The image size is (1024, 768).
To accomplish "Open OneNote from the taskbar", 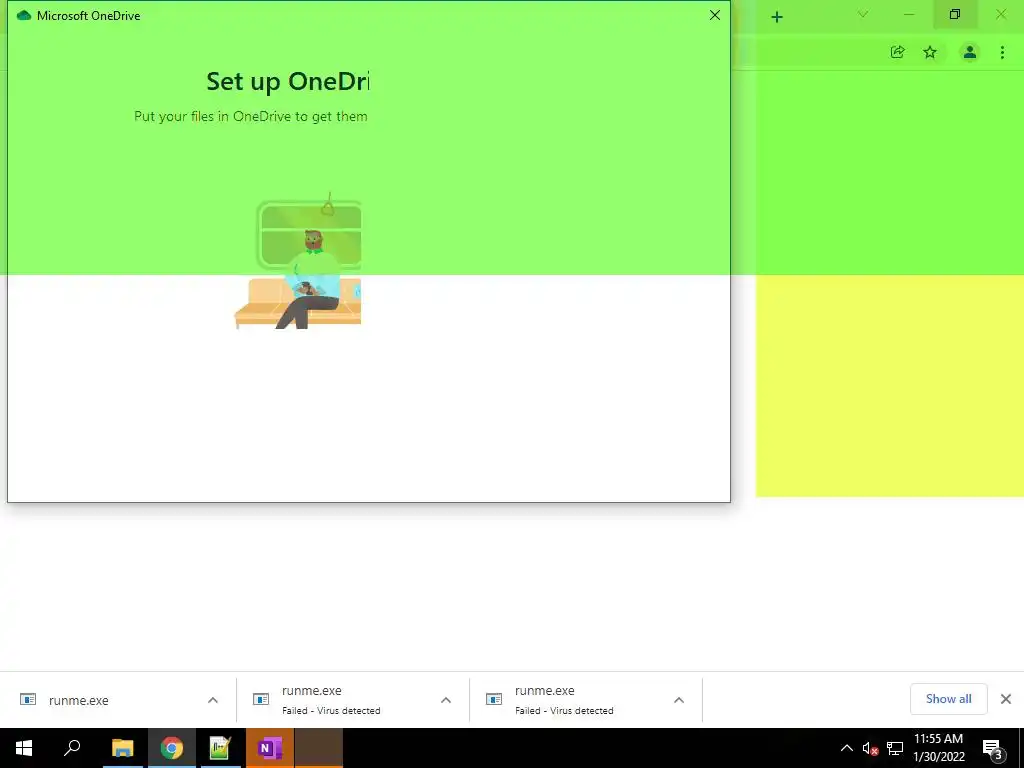I will 270,748.
